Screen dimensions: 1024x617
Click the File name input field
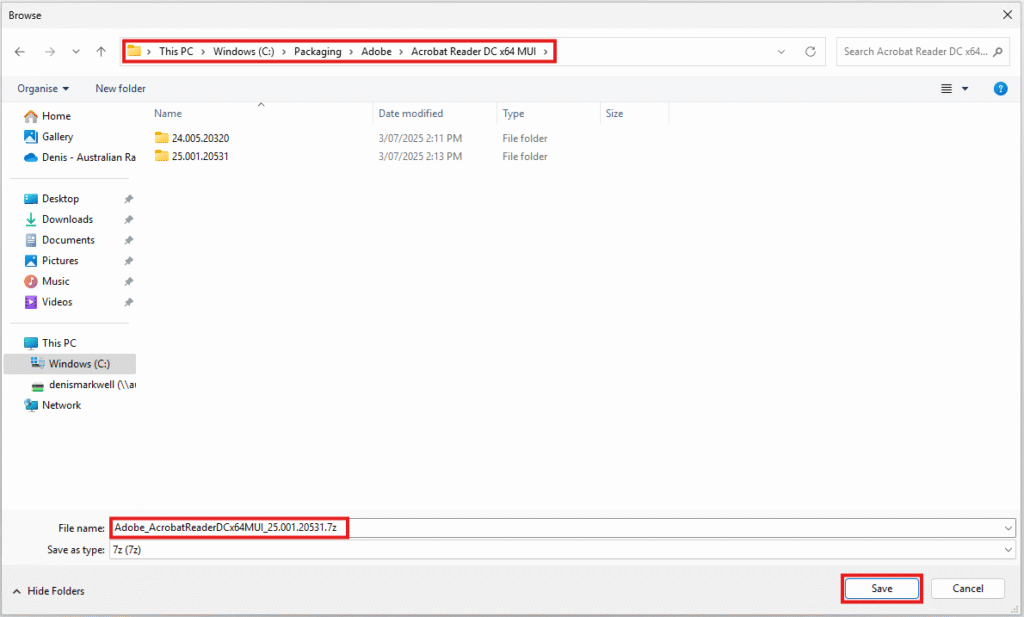(560, 527)
